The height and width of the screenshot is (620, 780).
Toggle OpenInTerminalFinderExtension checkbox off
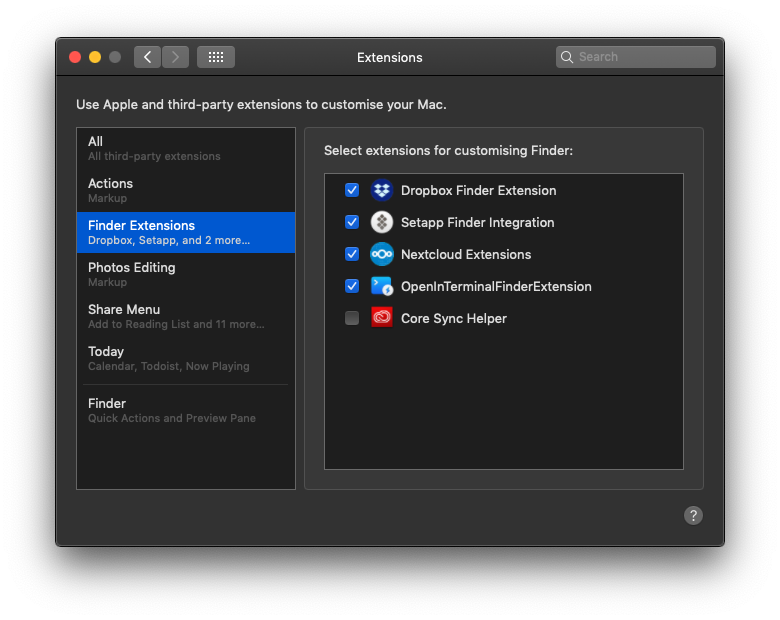coord(352,286)
